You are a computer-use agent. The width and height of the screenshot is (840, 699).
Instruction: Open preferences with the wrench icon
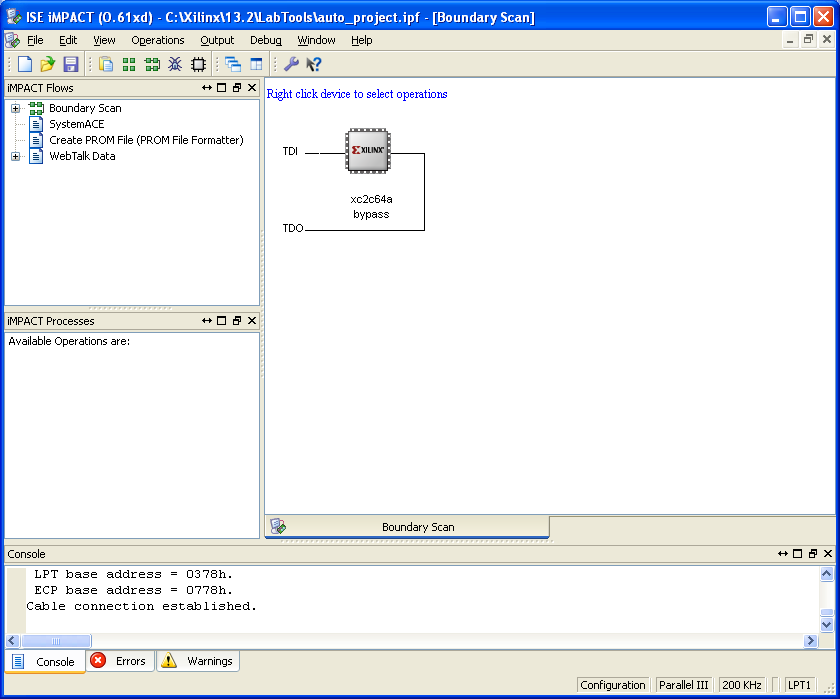pos(291,64)
